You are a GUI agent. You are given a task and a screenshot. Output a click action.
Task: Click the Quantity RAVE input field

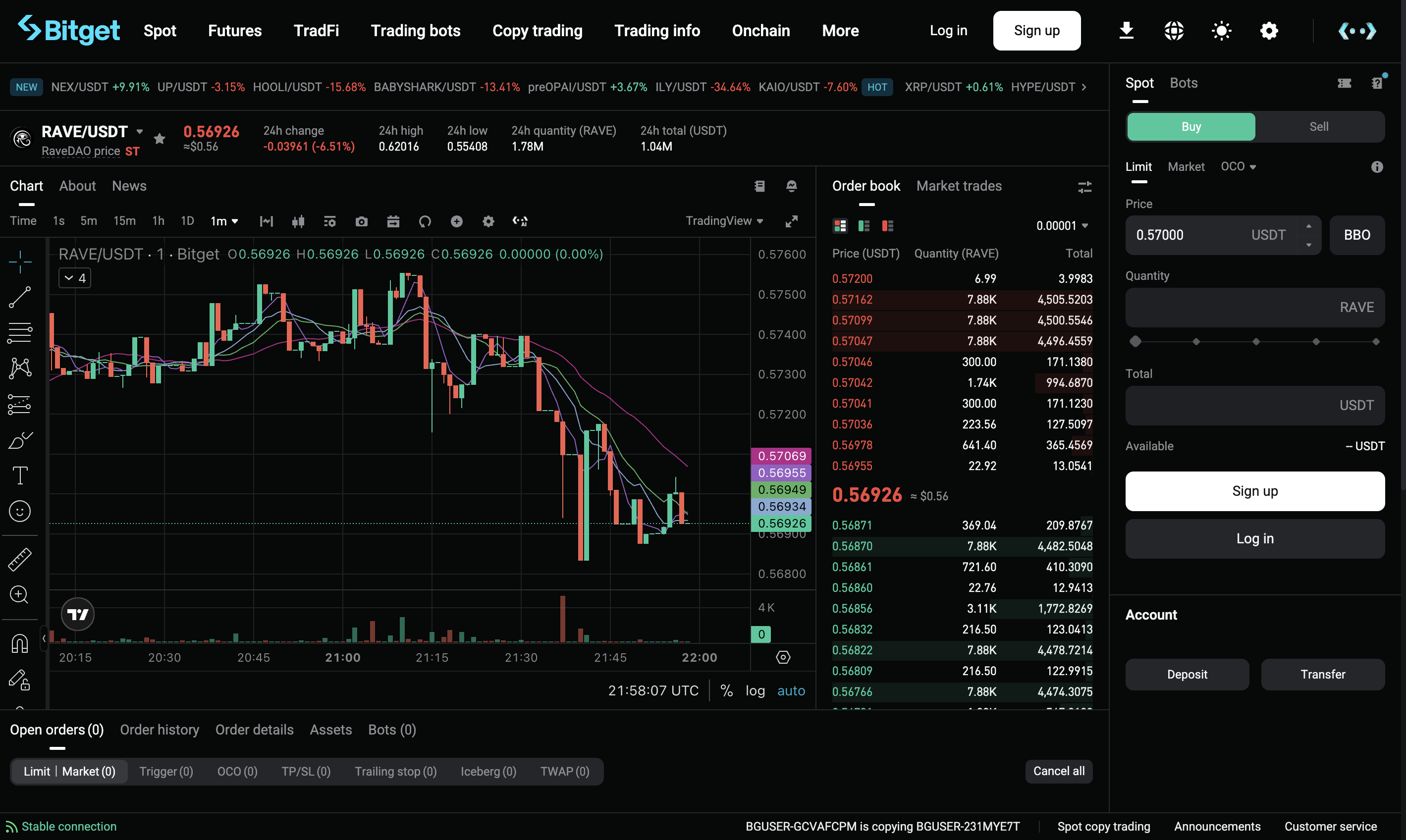click(x=1255, y=308)
